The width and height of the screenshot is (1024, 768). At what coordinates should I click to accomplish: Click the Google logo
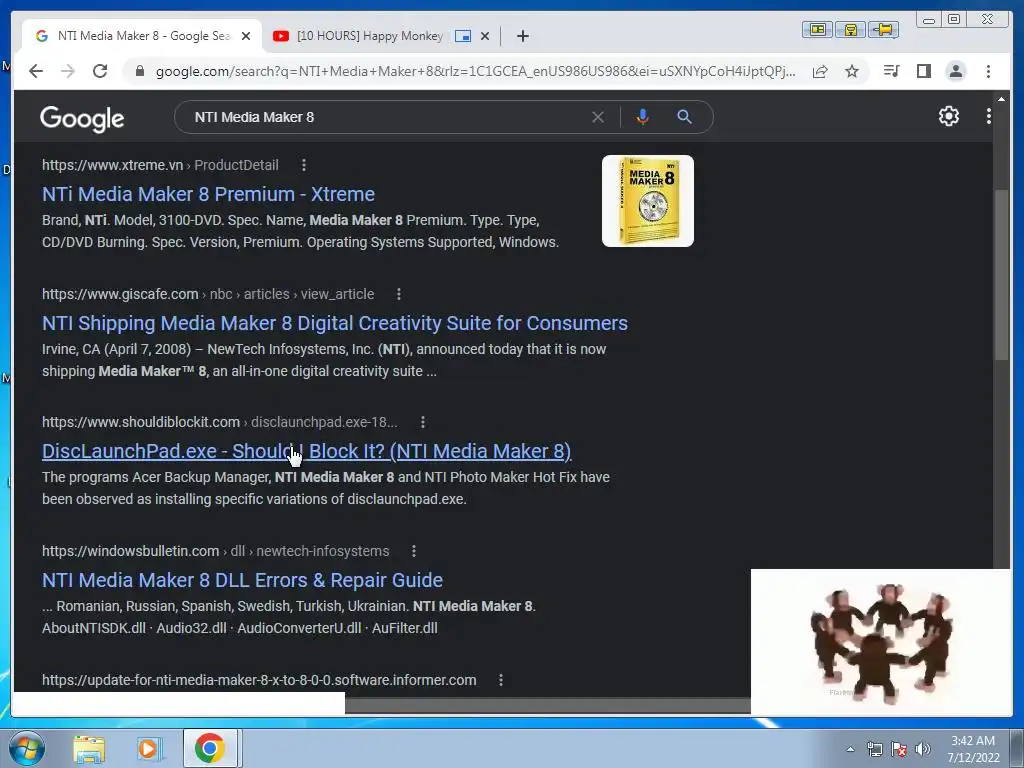pyautogui.click(x=82, y=118)
